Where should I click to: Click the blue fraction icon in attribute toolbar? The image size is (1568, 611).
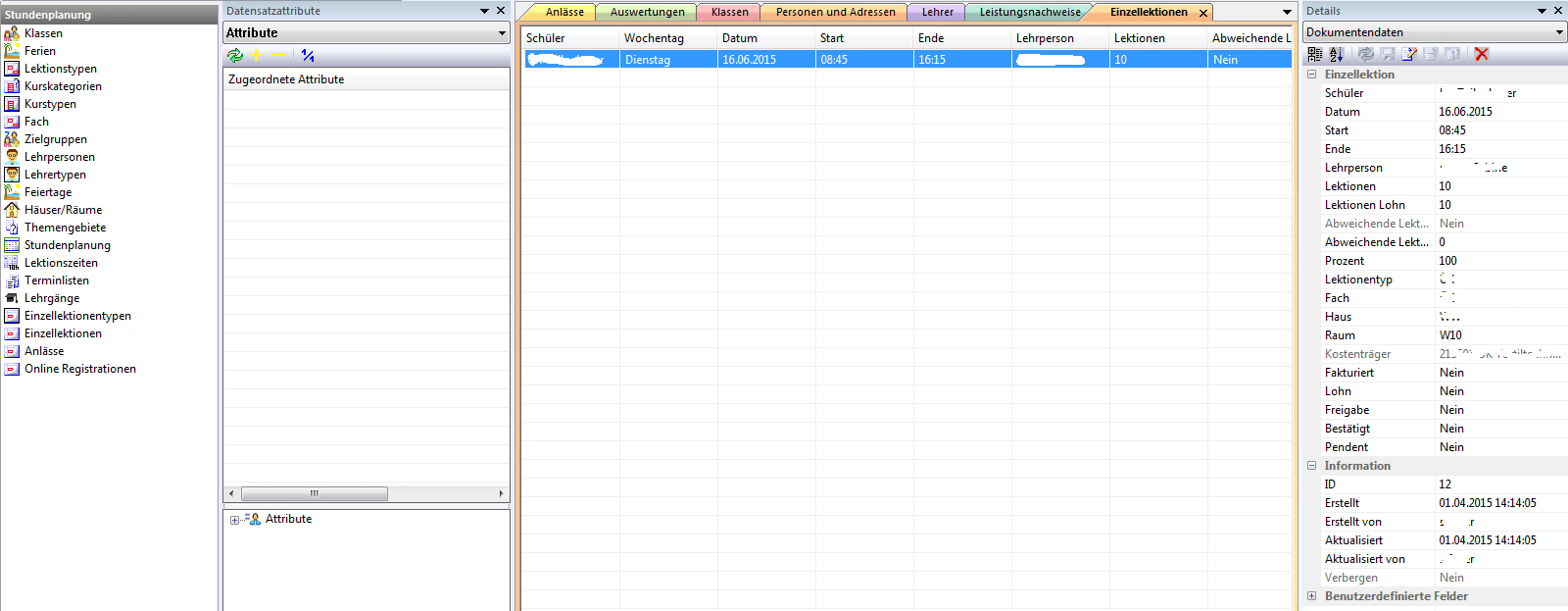tap(308, 56)
